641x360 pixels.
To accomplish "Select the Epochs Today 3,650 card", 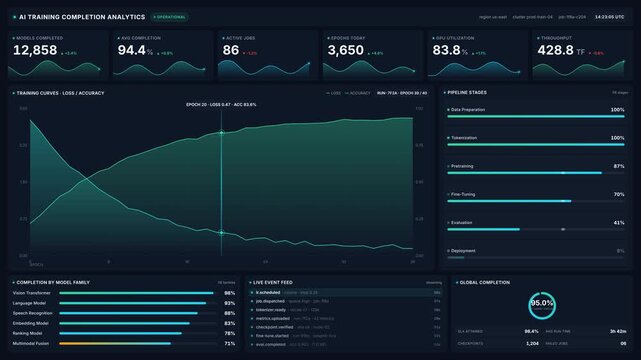I will click(x=372, y=55).
